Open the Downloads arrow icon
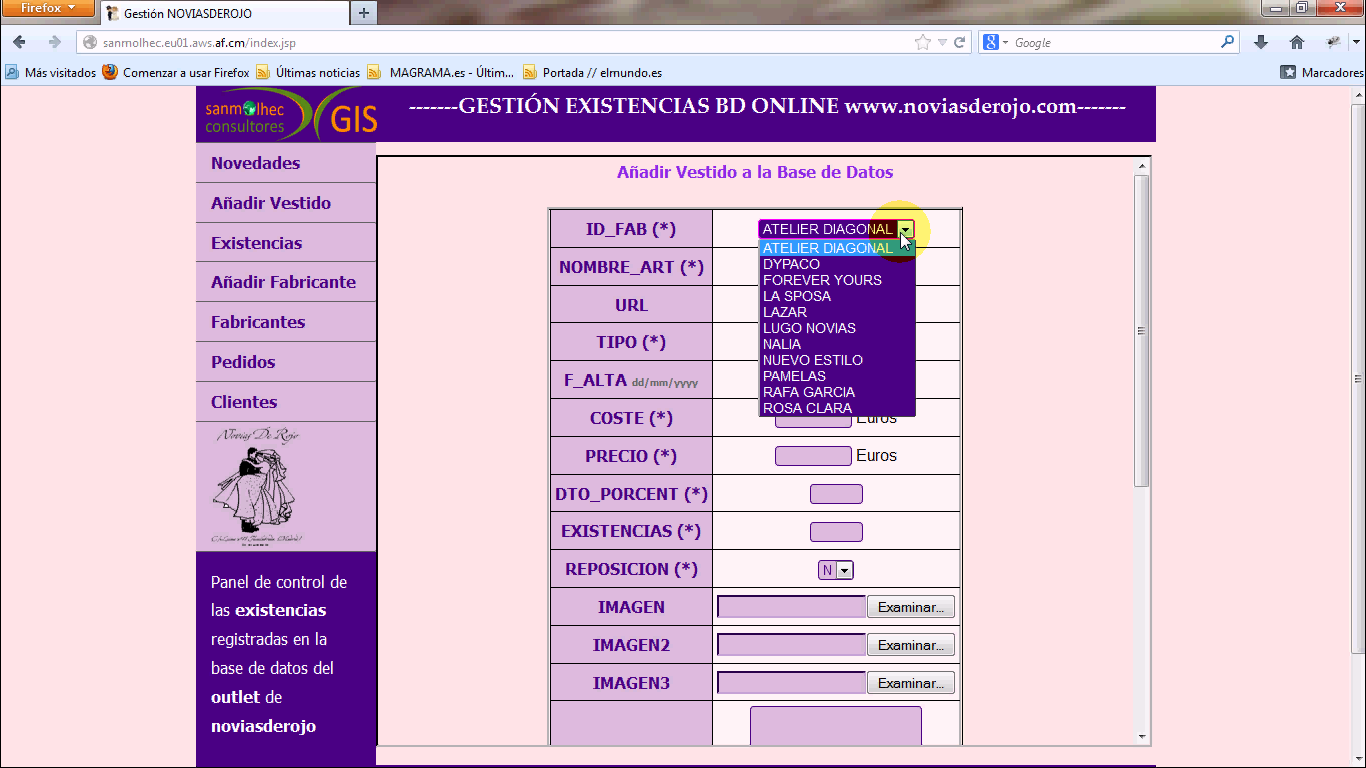Viewport: 1366px width, 768px height. (1261, 42)
